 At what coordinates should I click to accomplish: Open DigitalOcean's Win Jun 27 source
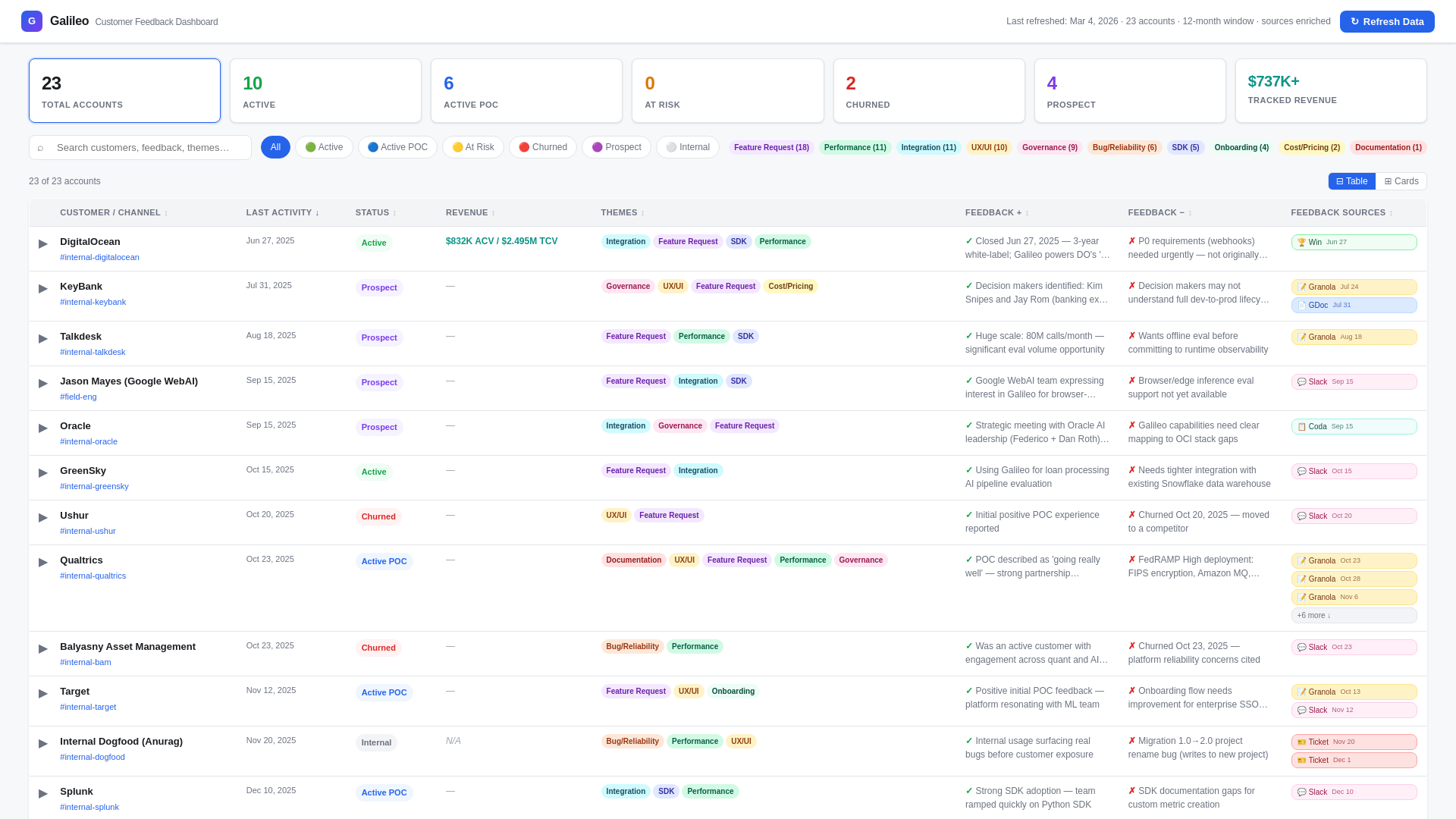pos(1354,242)
